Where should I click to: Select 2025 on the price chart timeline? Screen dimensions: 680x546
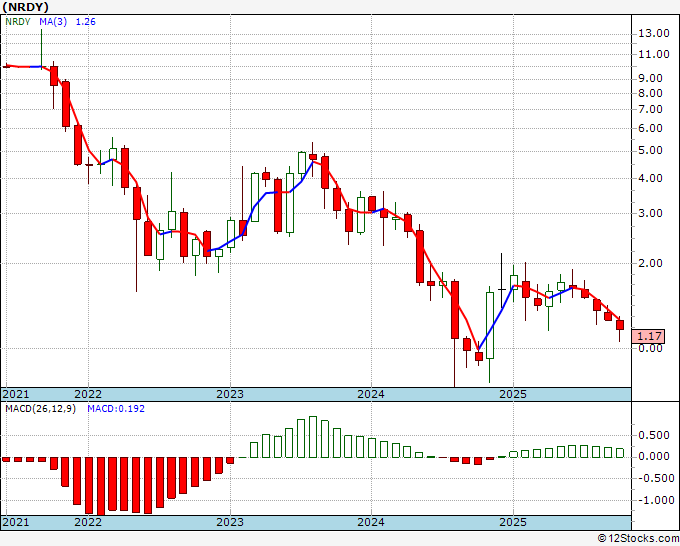pyautogui.click(x=513, y=394)
